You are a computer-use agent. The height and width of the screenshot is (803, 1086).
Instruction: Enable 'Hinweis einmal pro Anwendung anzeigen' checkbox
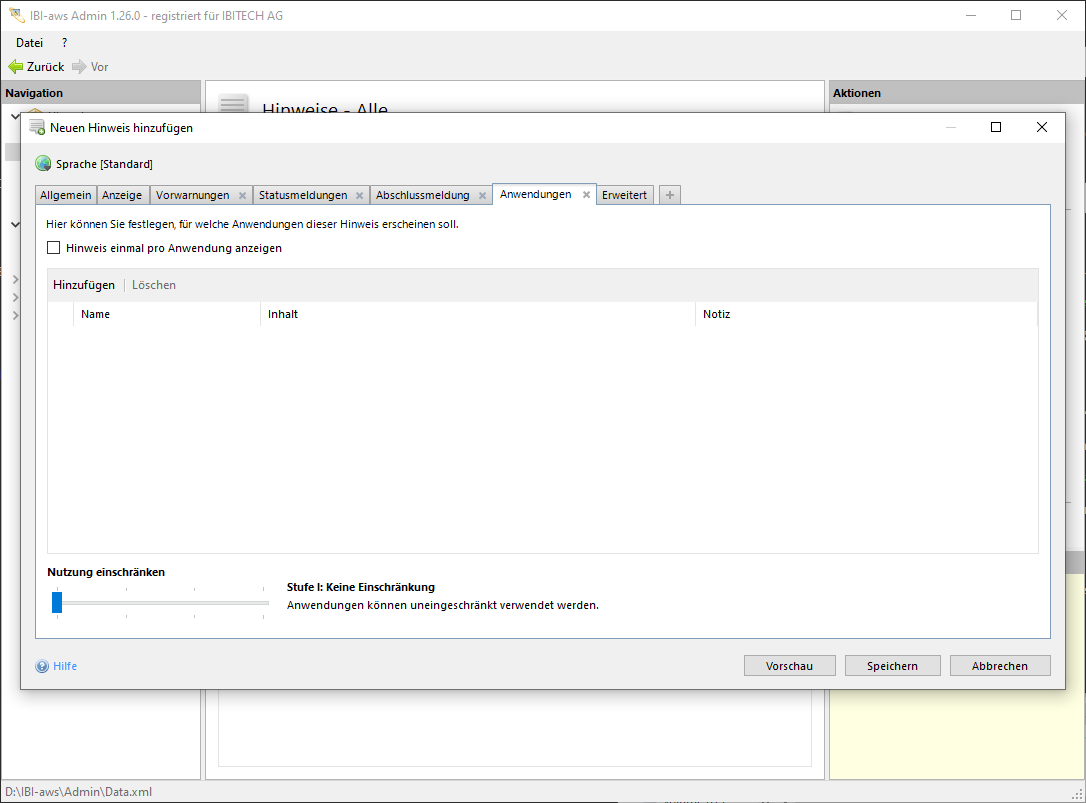click(54, 248)
